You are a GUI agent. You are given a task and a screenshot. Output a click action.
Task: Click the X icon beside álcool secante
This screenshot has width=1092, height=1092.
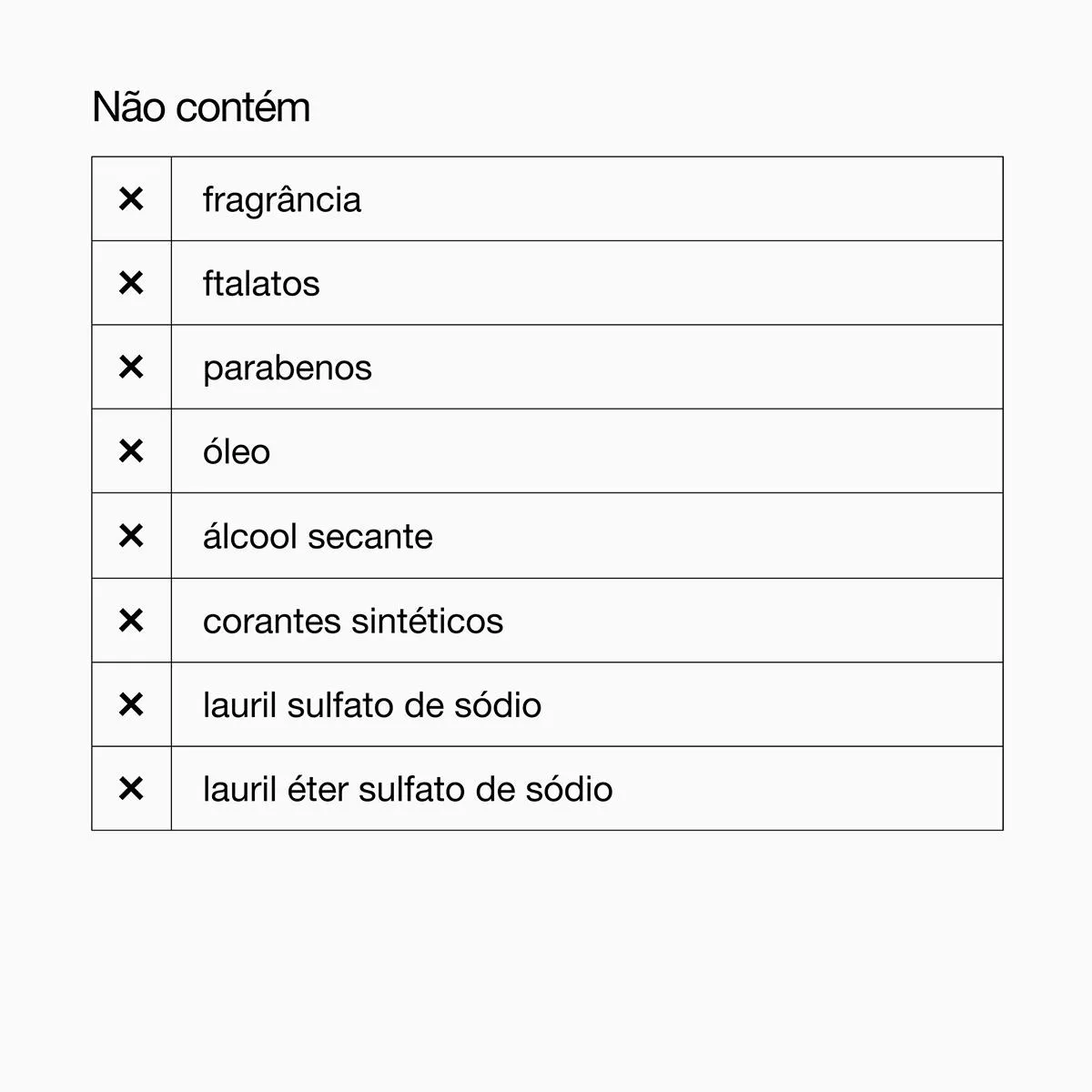(x=131, y=536)
